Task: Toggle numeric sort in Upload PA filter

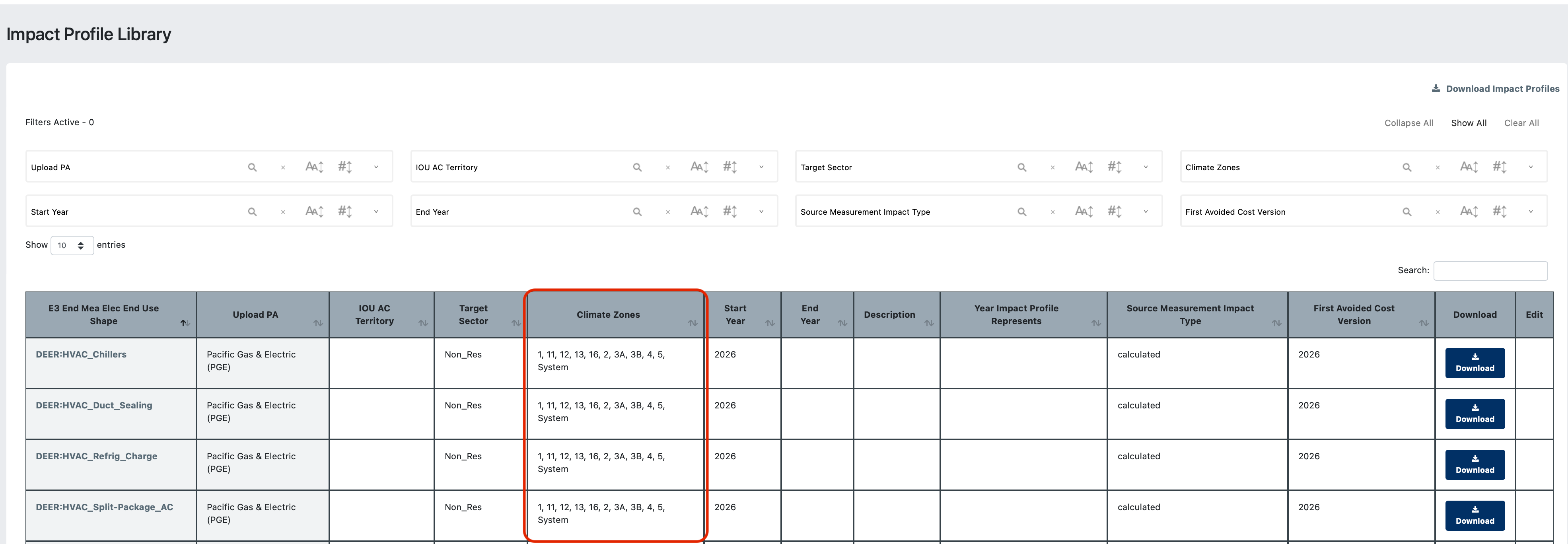Action: pyautogui.click(x=345, y=167)
